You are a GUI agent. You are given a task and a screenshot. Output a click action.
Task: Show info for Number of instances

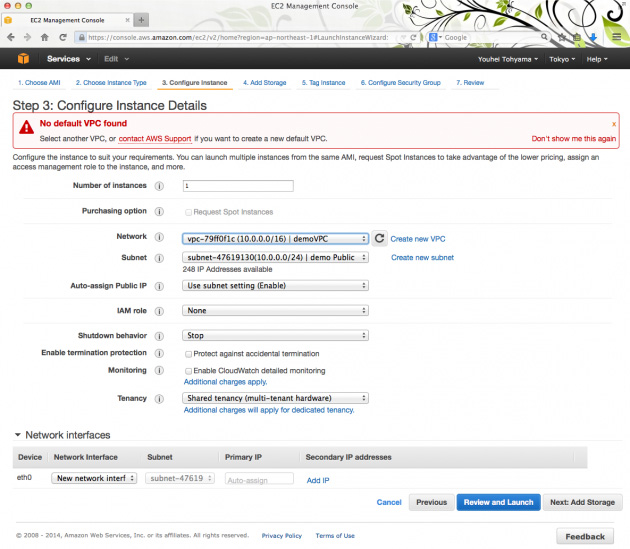(160, 186)
